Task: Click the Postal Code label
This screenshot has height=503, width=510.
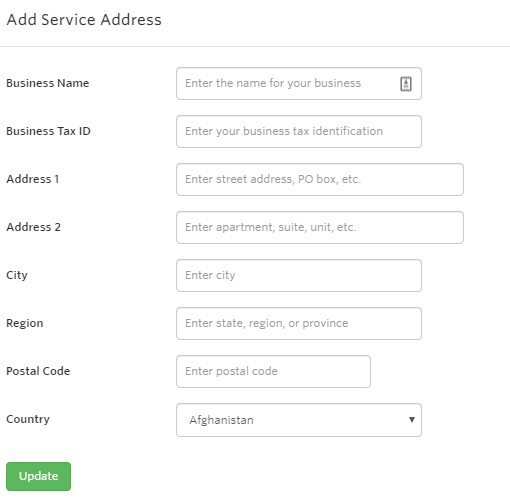Action: pos(38,371)
